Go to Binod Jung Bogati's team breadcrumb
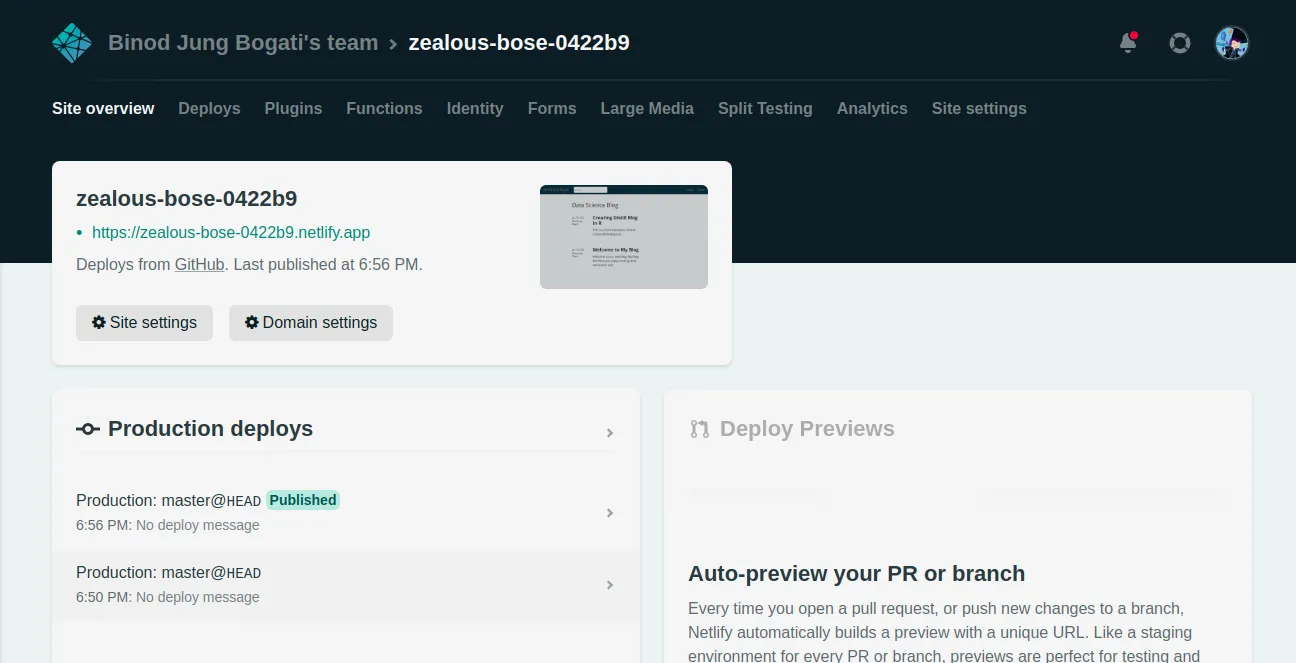1296x663 pixels. click(x=243, y=43)
